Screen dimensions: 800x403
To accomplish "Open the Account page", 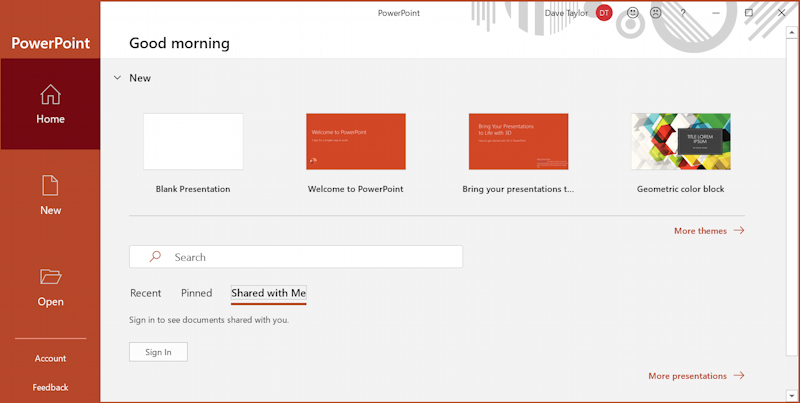I will pos(50,359).
